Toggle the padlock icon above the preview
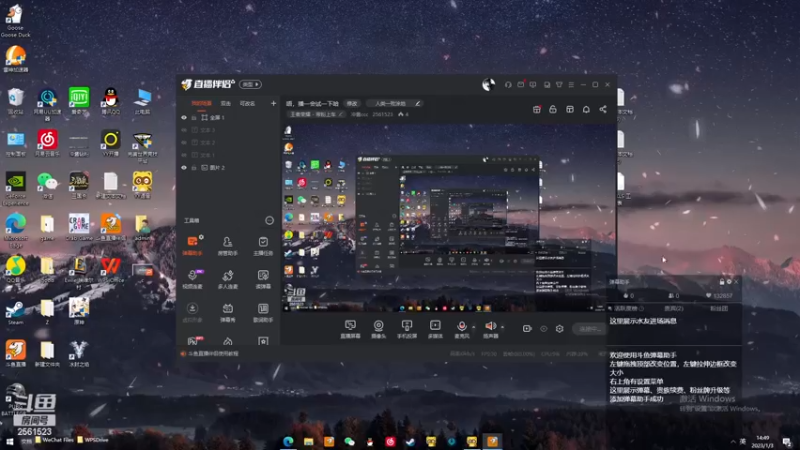This screenshot has height=450, width=800. pyautogui.click(x=553, y=109)
